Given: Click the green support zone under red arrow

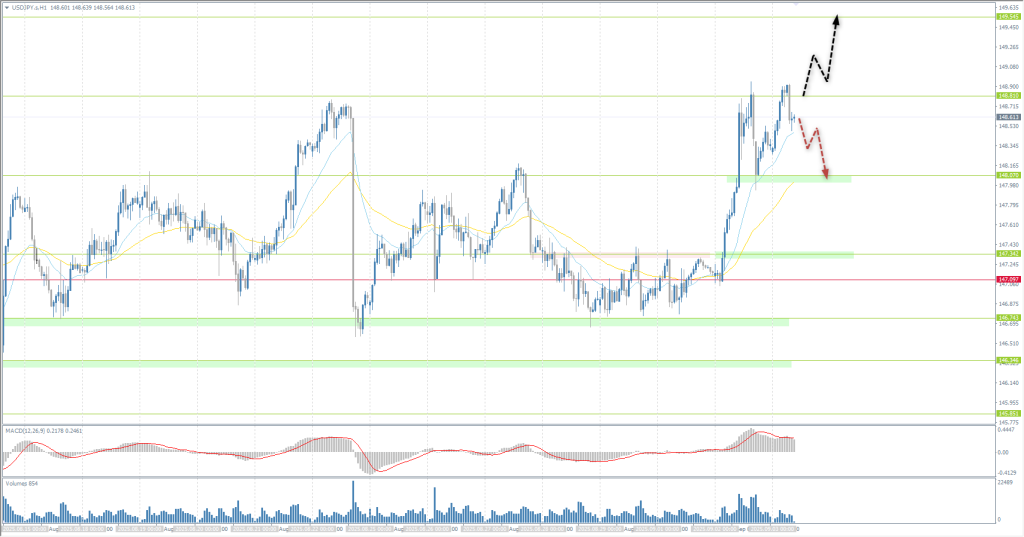Looking at the screenshot, I should 790,178.
